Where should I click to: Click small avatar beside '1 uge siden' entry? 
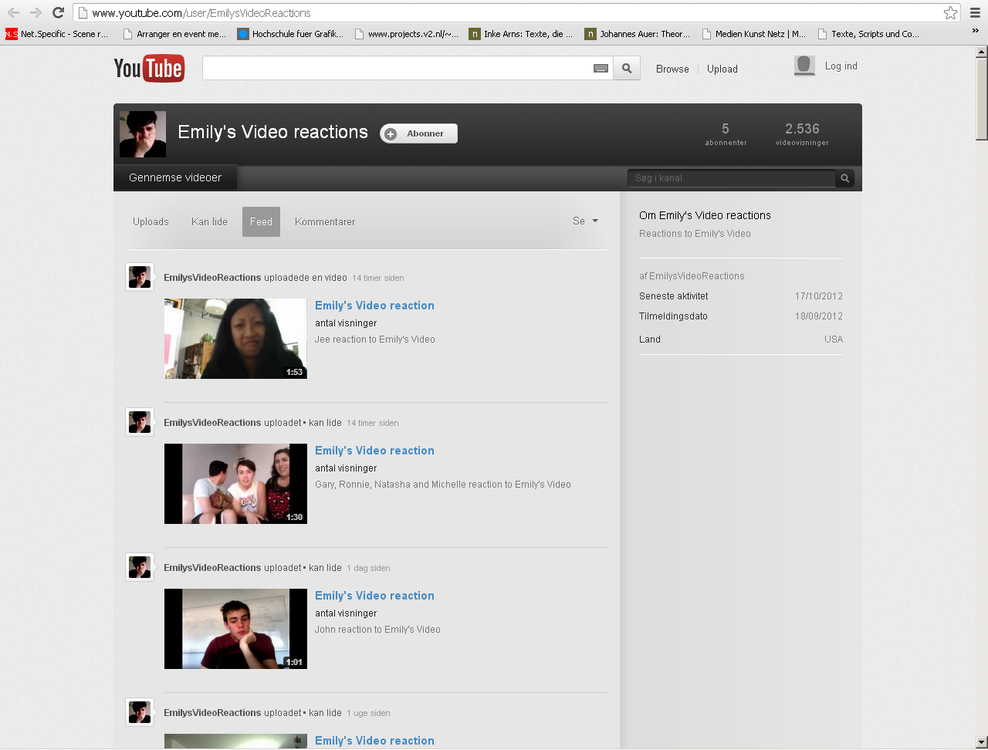point(139,712)
